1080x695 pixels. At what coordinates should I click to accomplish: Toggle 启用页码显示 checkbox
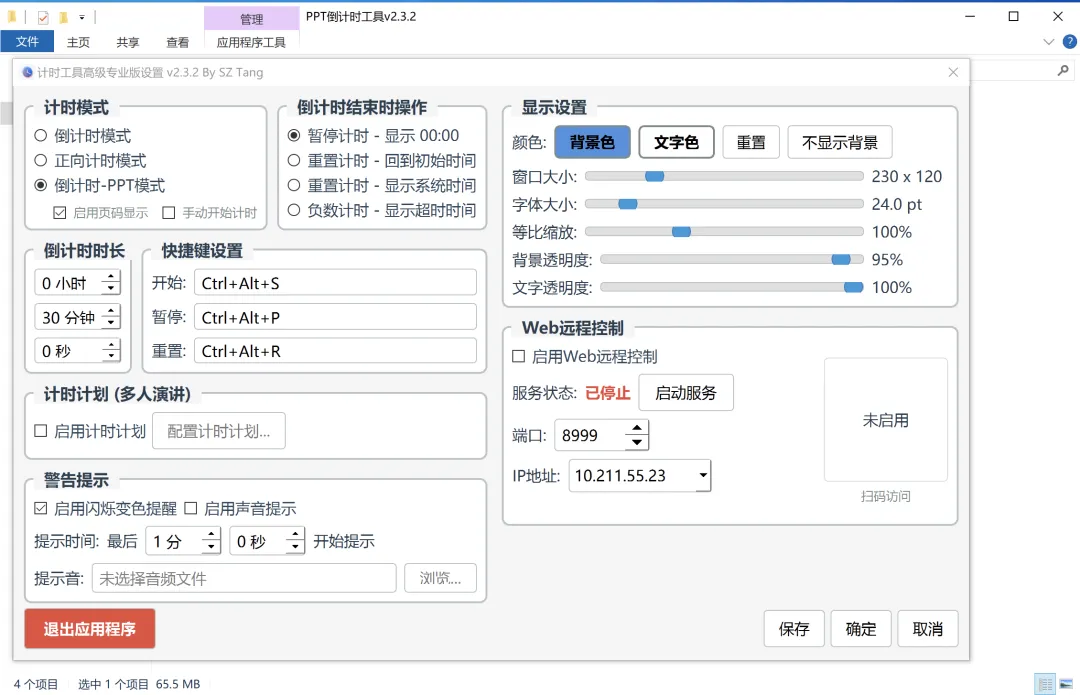(101, 213)
